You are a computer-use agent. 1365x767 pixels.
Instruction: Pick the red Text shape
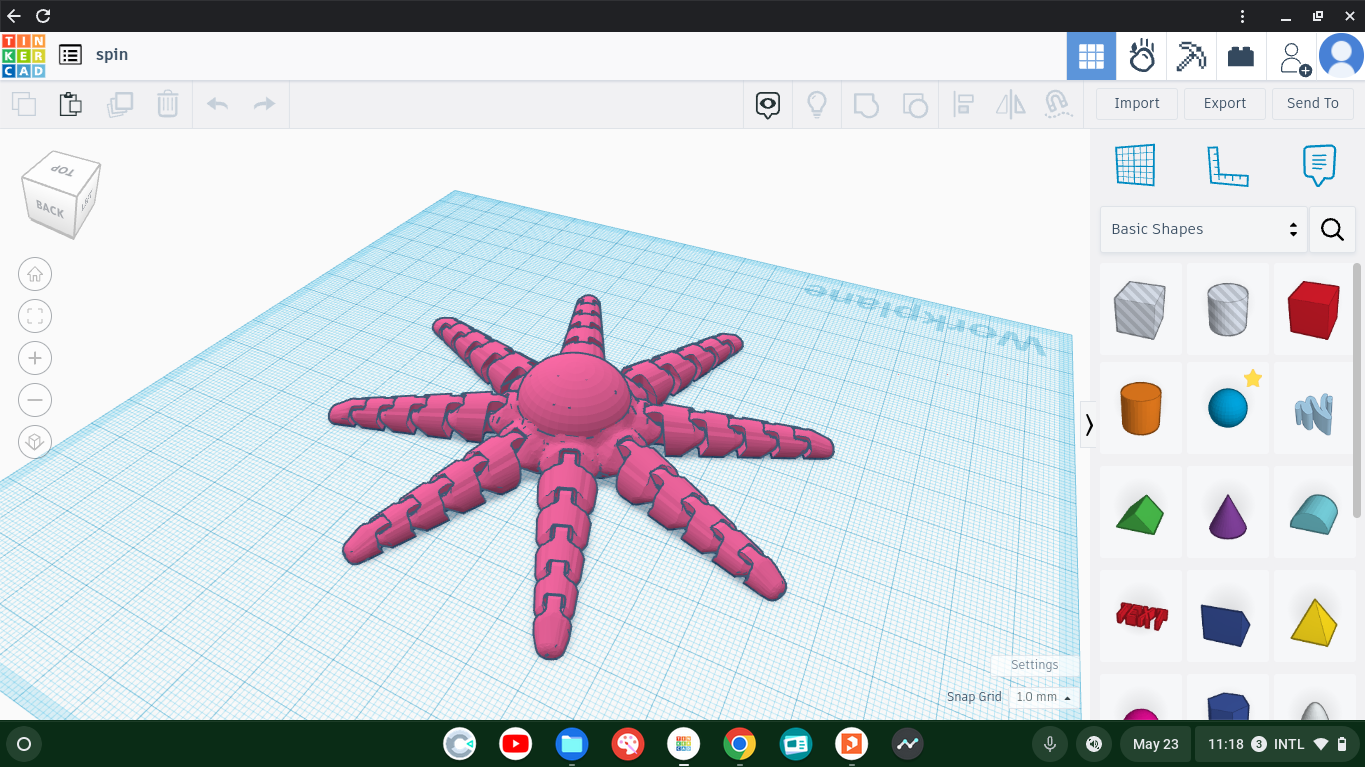1141,616
